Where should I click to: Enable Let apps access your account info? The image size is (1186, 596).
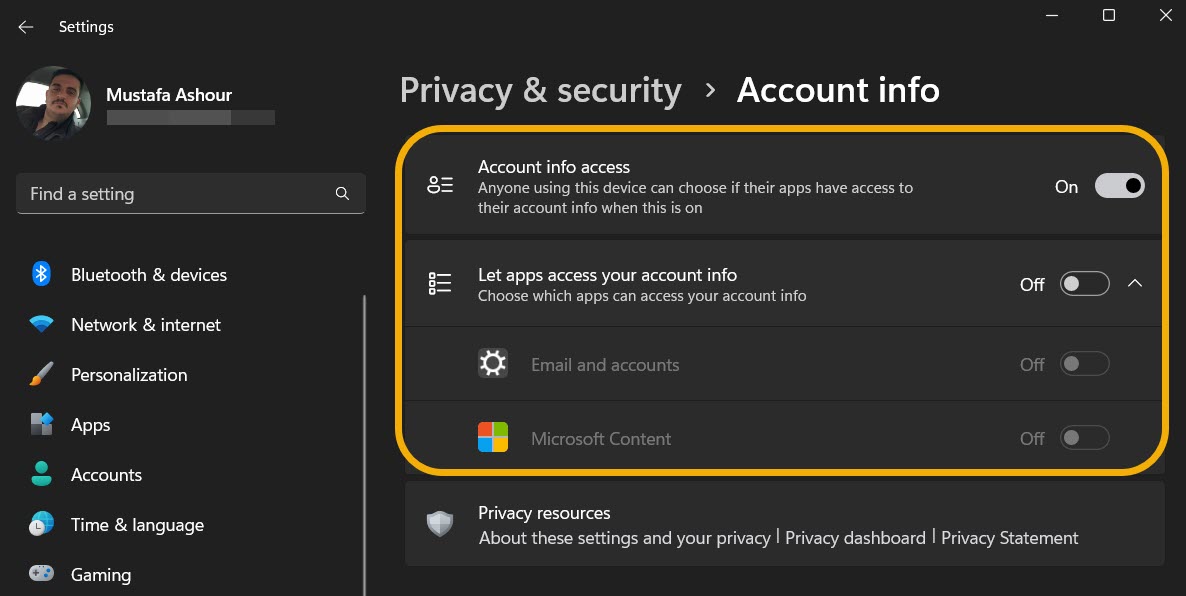1084,283
